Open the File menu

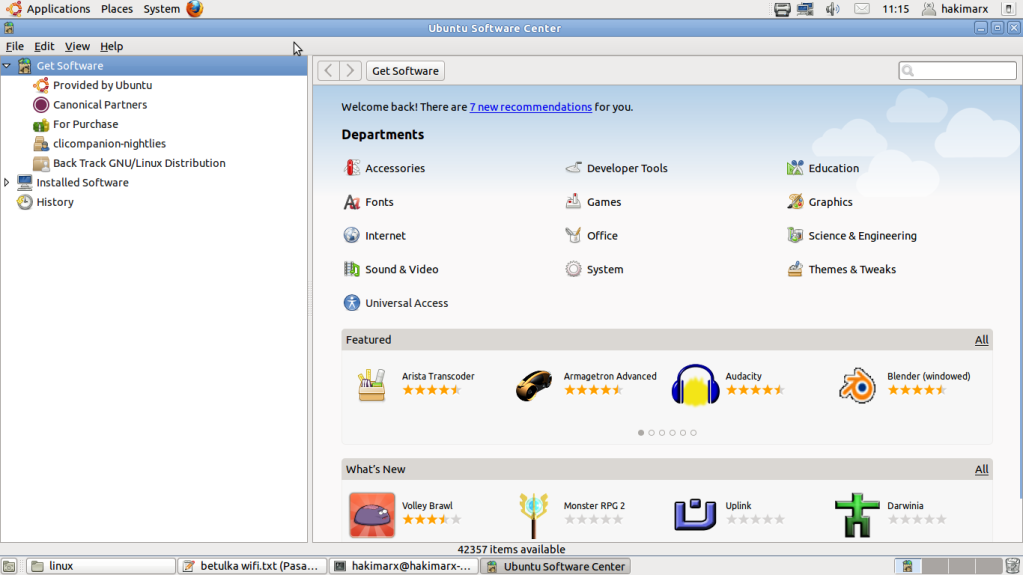[14, 46]
